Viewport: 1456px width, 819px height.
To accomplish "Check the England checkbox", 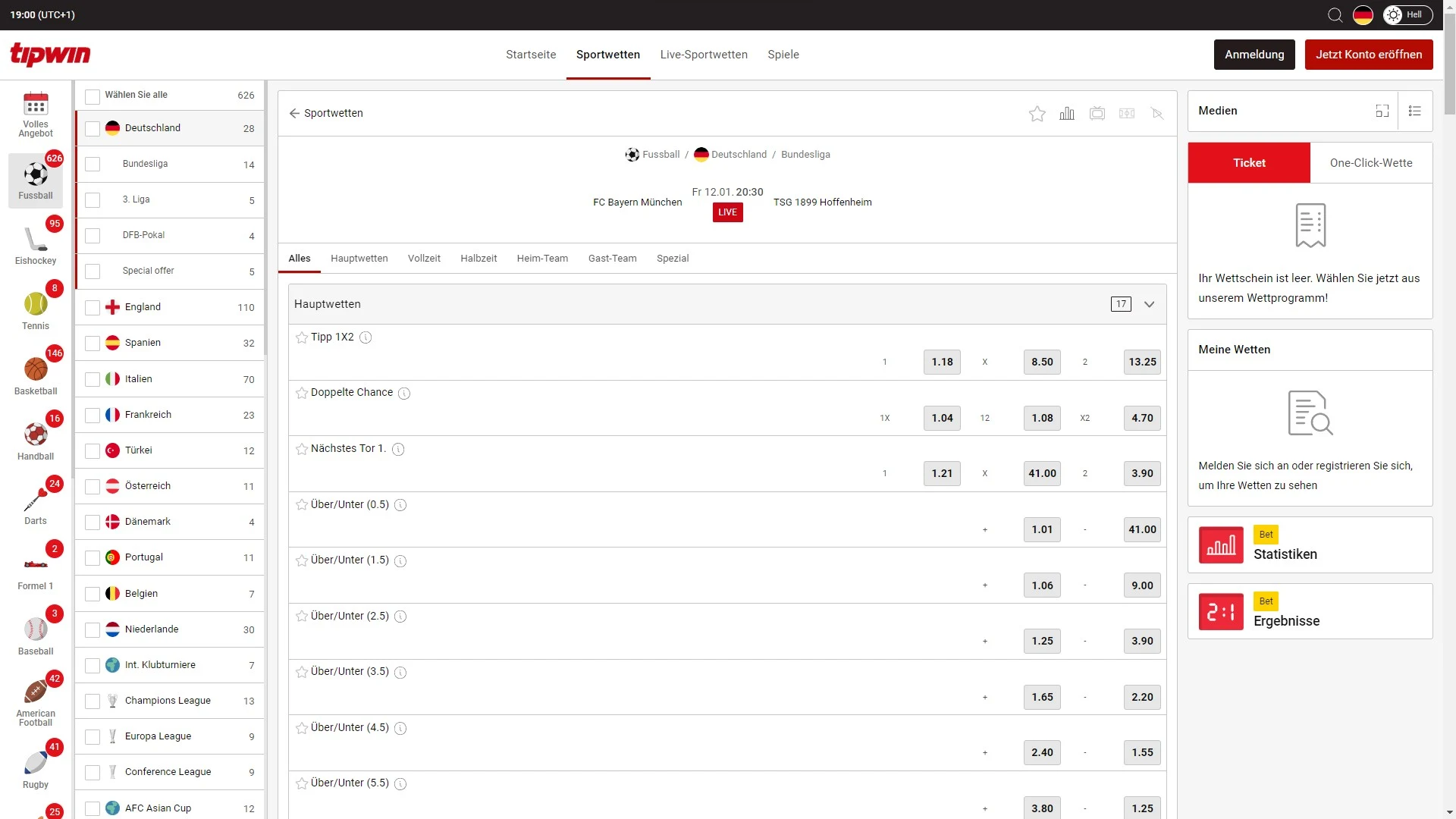I will 93,308.
